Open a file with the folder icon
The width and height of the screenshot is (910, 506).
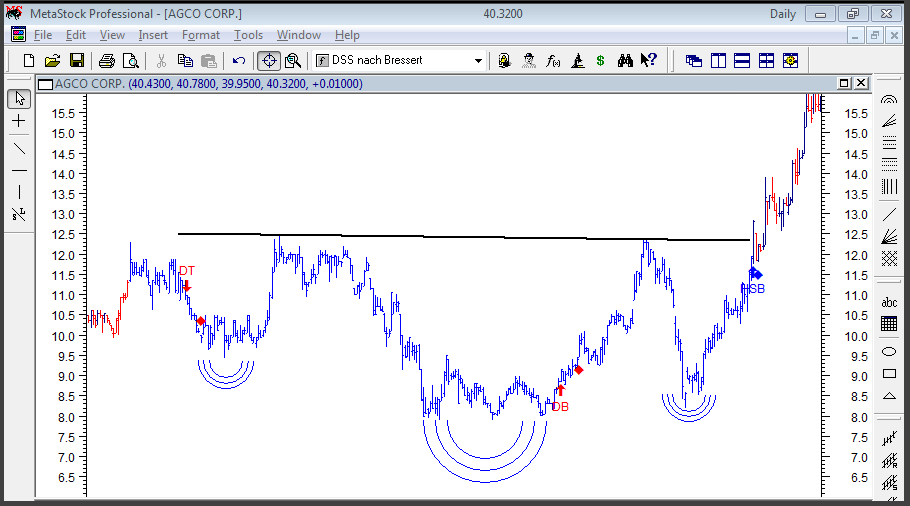coord(52,60)
